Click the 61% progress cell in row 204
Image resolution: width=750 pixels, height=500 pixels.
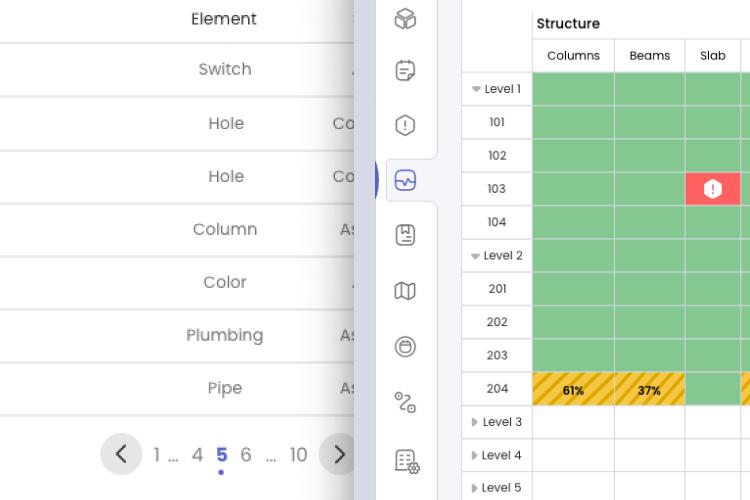coord(573,389)
